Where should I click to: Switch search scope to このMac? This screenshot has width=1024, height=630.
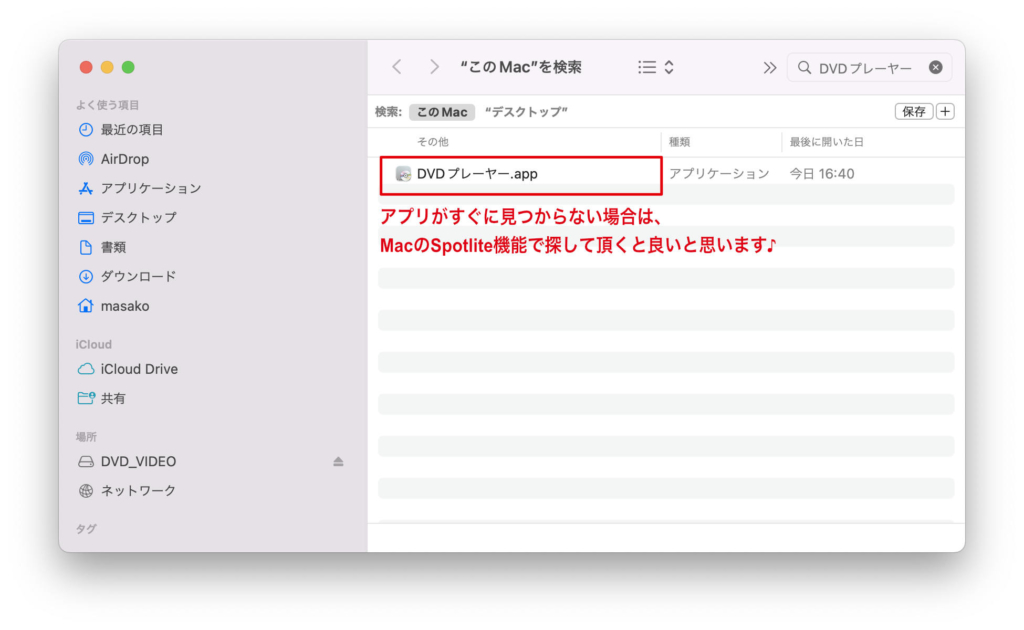[x=441, y=112]
